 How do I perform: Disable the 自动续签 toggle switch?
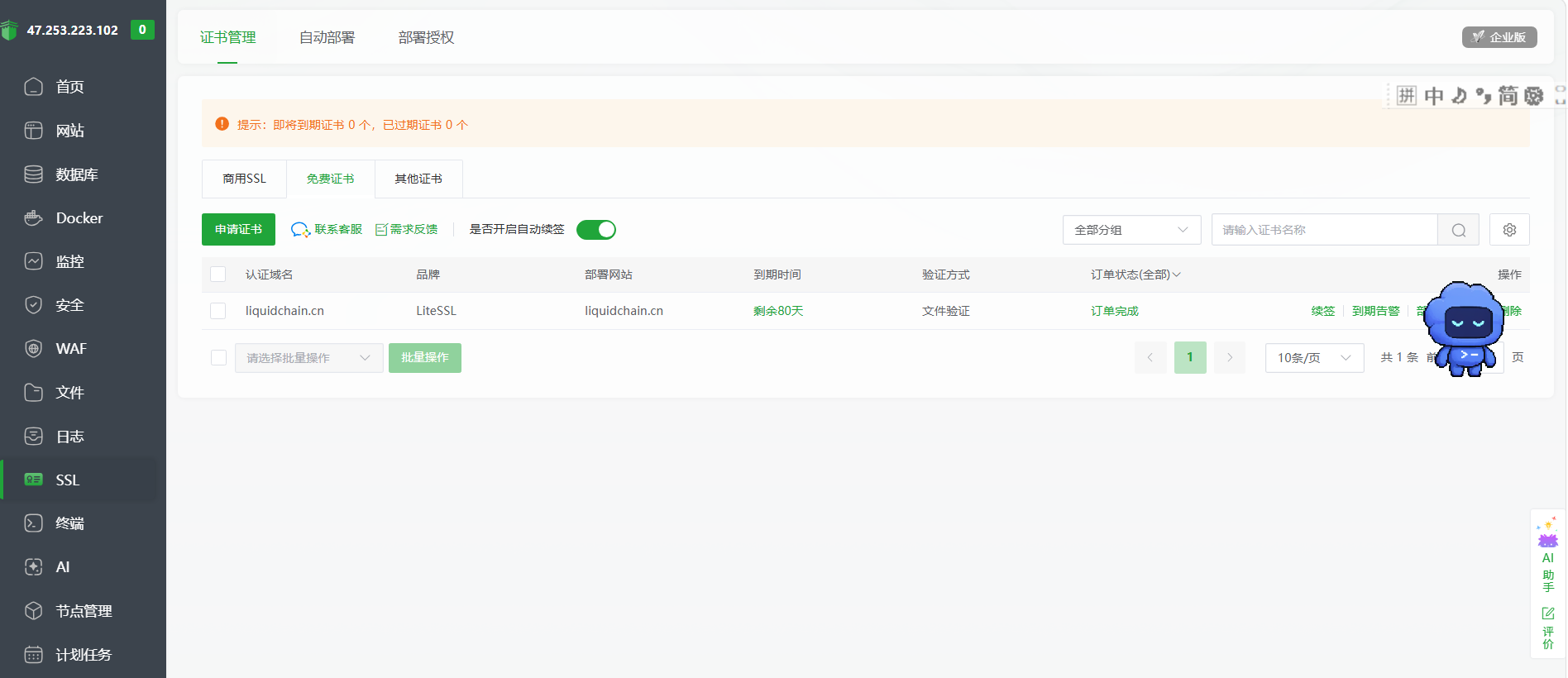(x=596, y=230)
